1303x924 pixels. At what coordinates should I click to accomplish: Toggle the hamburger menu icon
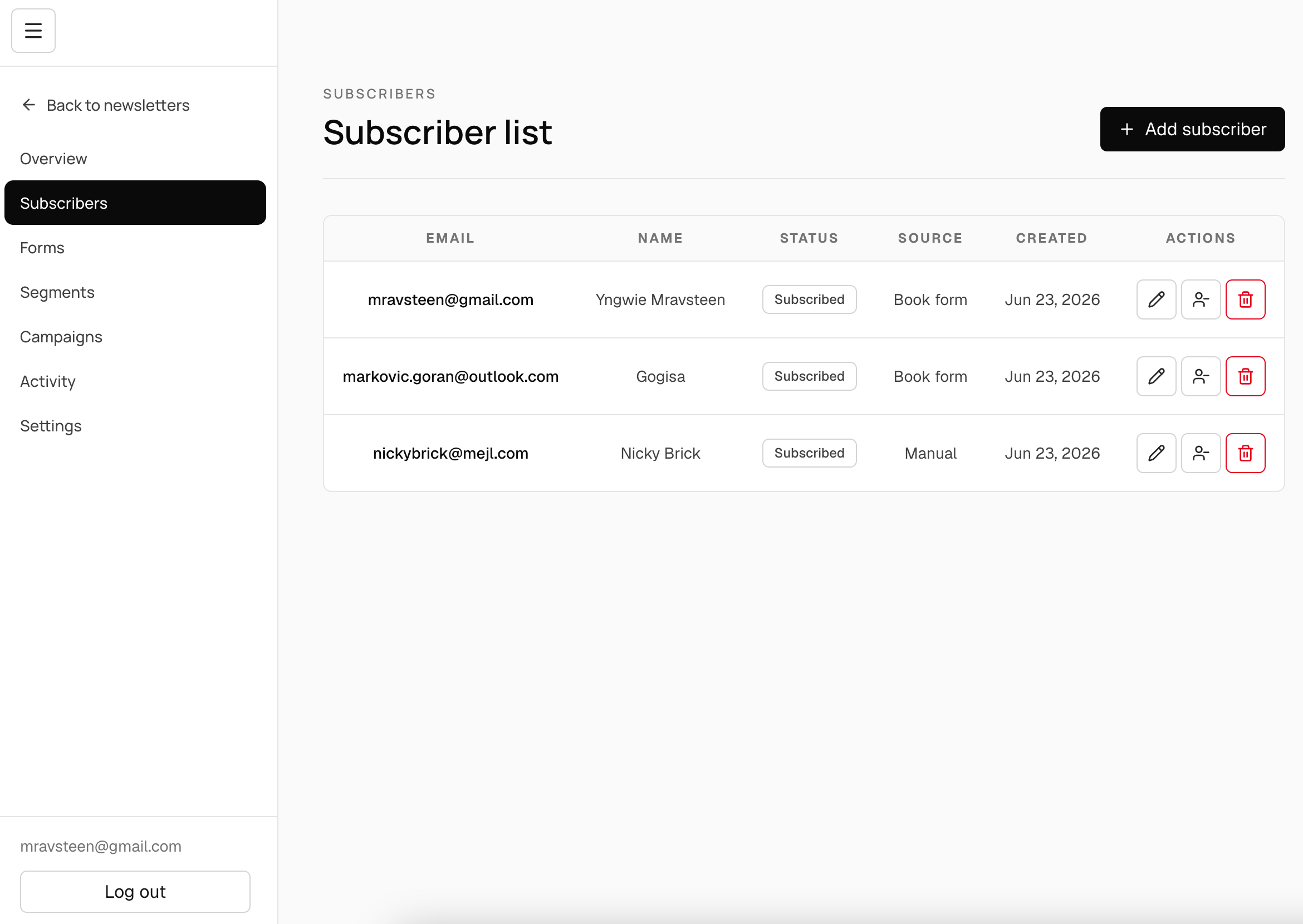(x=33, y=31)
